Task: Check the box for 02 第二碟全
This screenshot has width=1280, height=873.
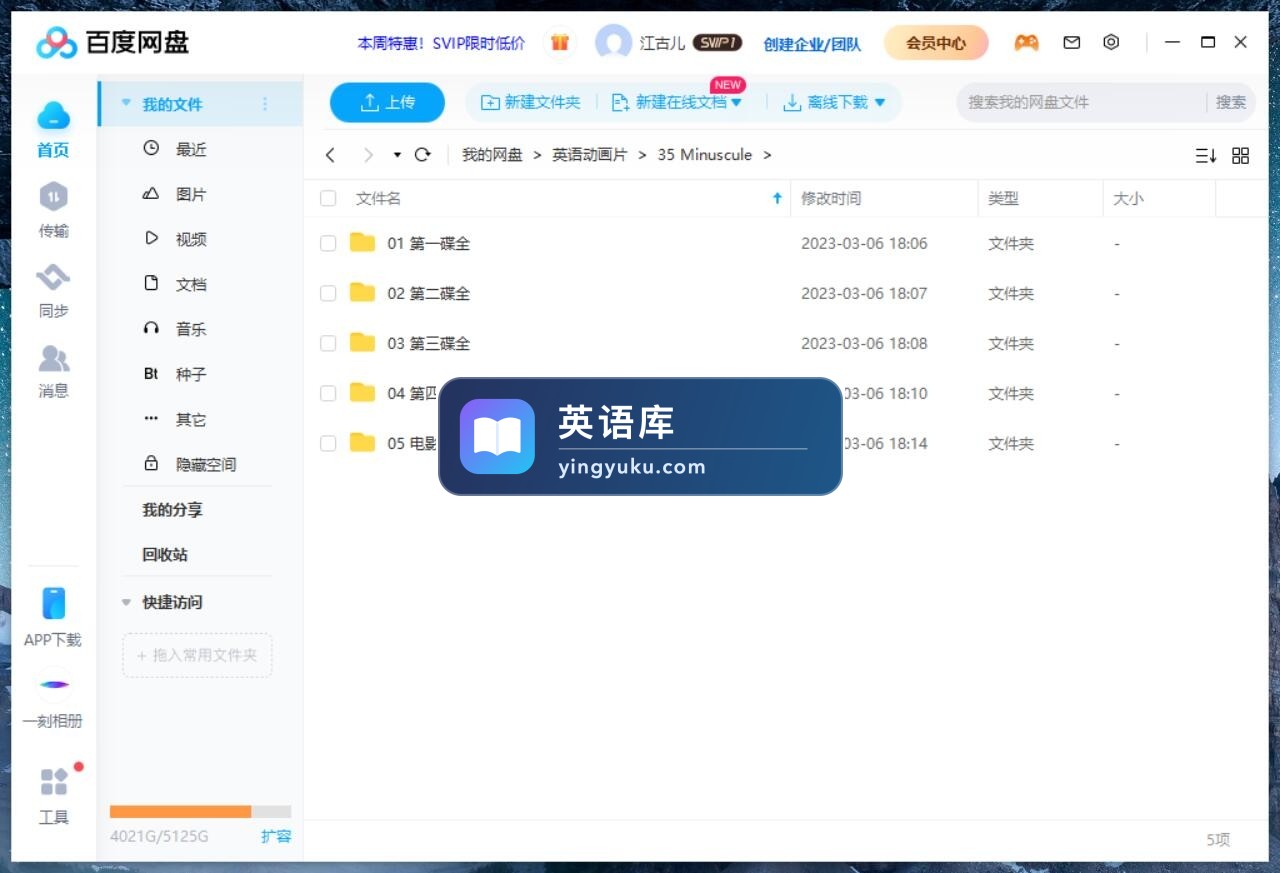Action: (x=328, y=293)
